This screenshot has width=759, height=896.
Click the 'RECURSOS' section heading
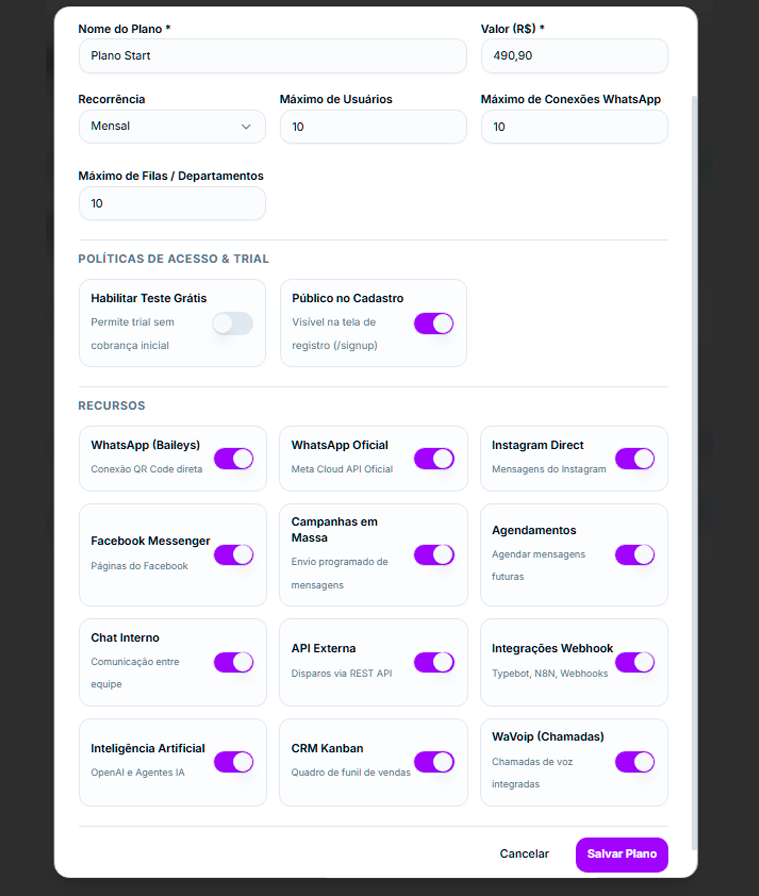pyautogui.click(x=112, y=406)
